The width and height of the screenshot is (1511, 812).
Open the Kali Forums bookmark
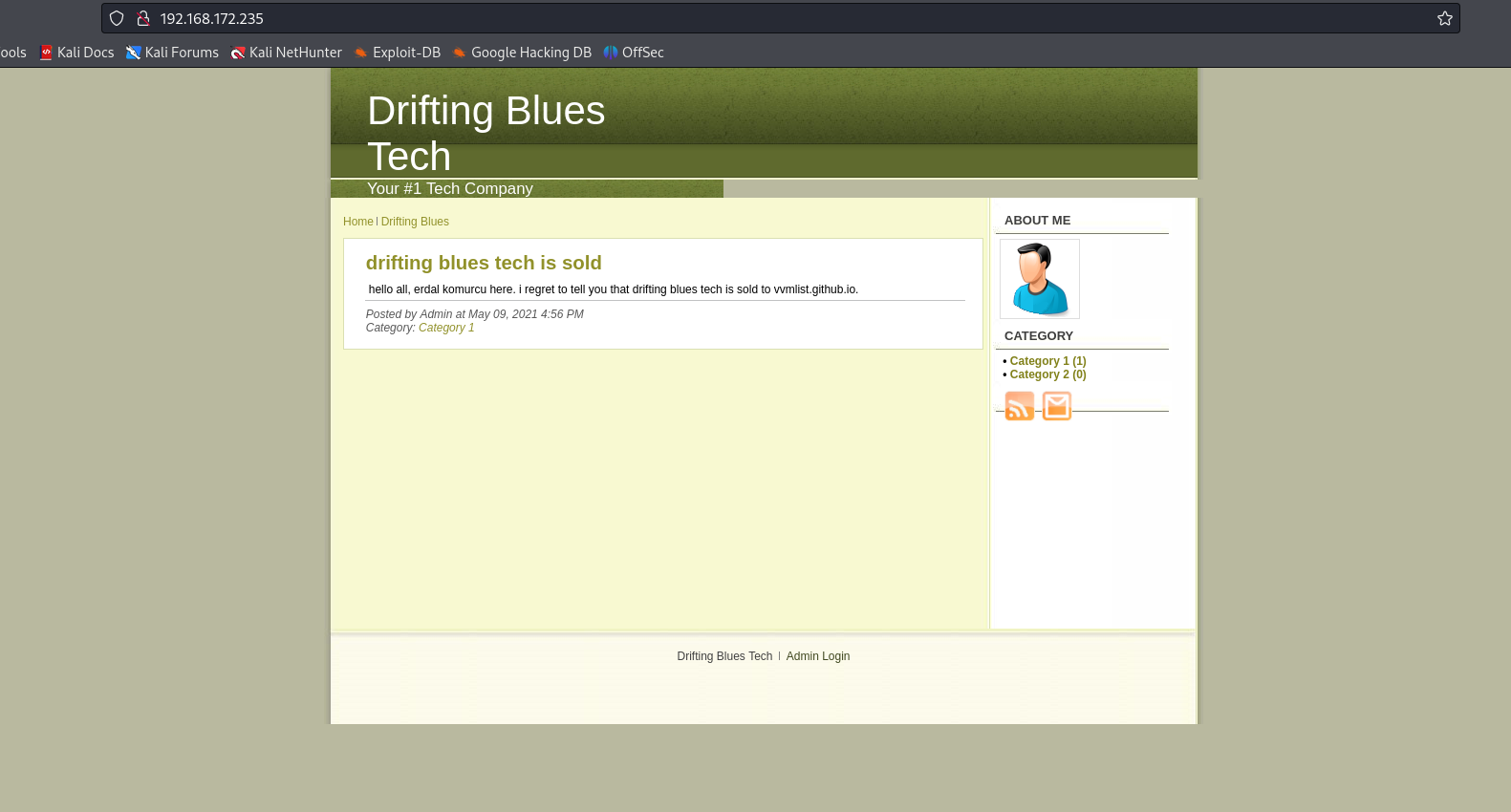(x=172, y=53)
